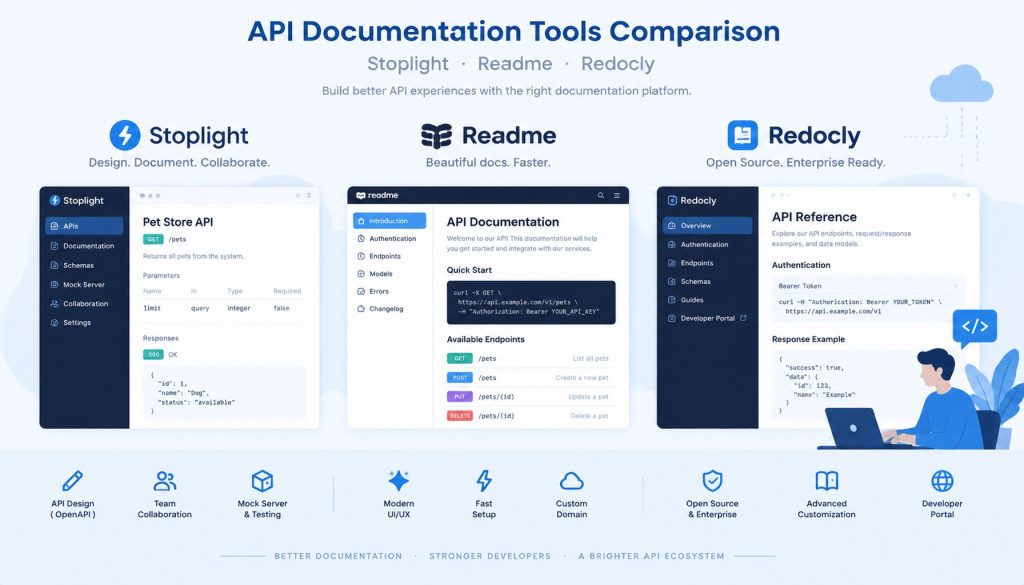The image size is (1024, 585).
Task: Open the hamburger menu in Readme header
Action: click(616, 195)
